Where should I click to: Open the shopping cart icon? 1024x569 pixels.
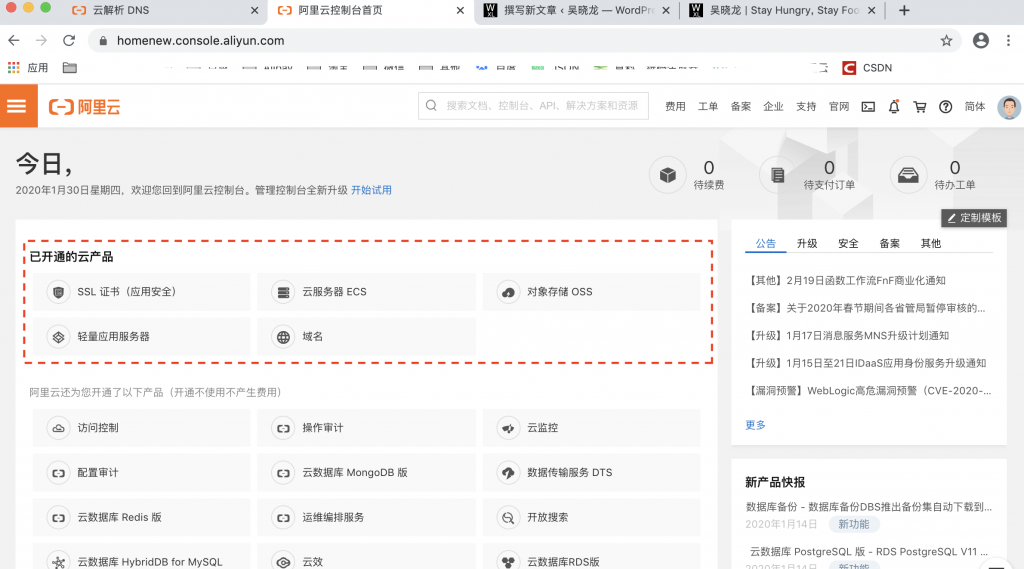(920, 106)
